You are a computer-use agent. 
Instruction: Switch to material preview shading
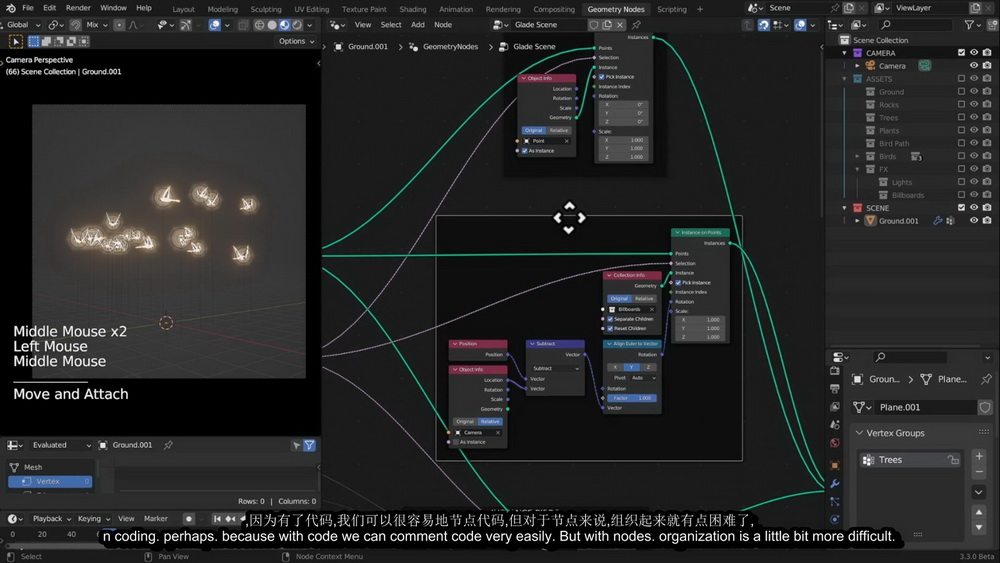pyautogui.click(x=284, y=25)
